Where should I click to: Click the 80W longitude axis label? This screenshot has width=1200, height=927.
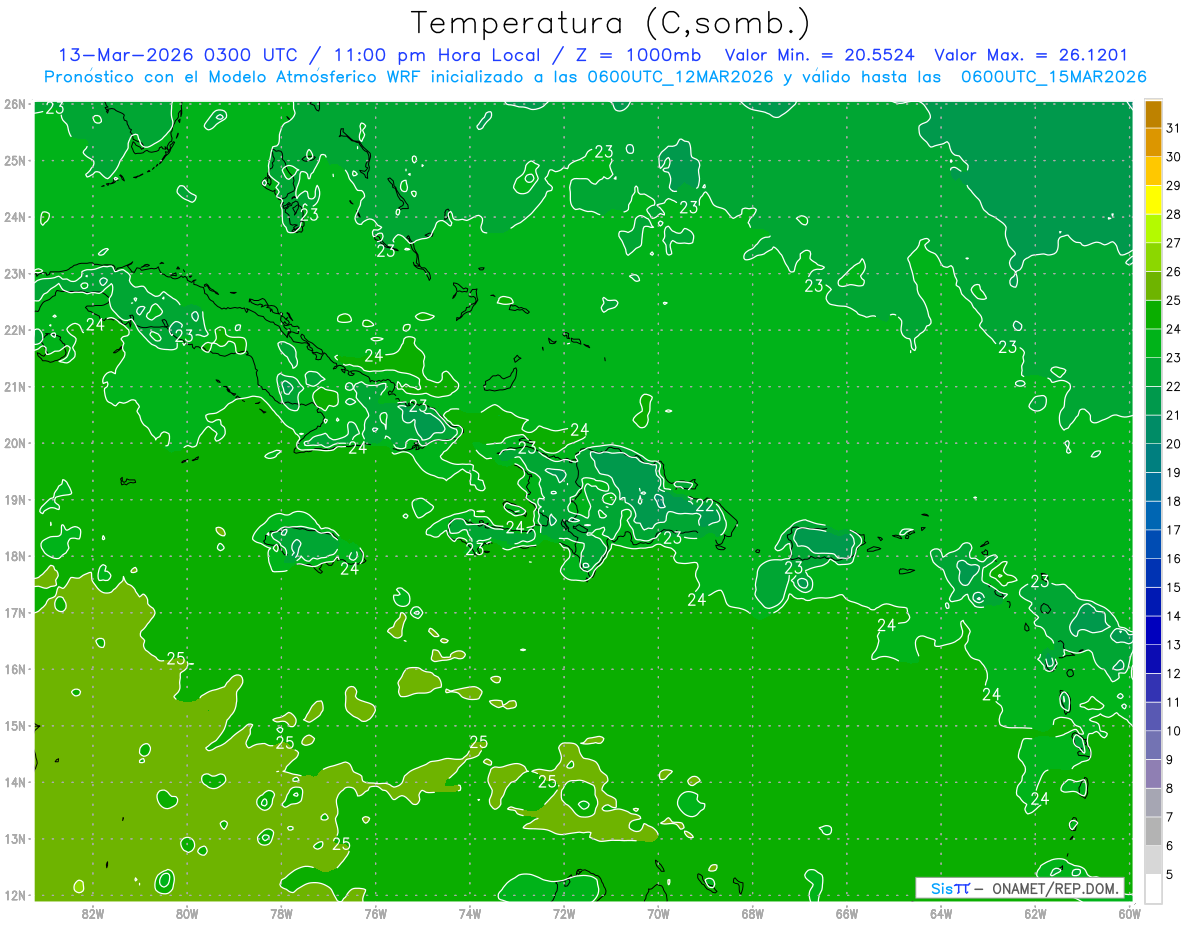tap(187, 913)
